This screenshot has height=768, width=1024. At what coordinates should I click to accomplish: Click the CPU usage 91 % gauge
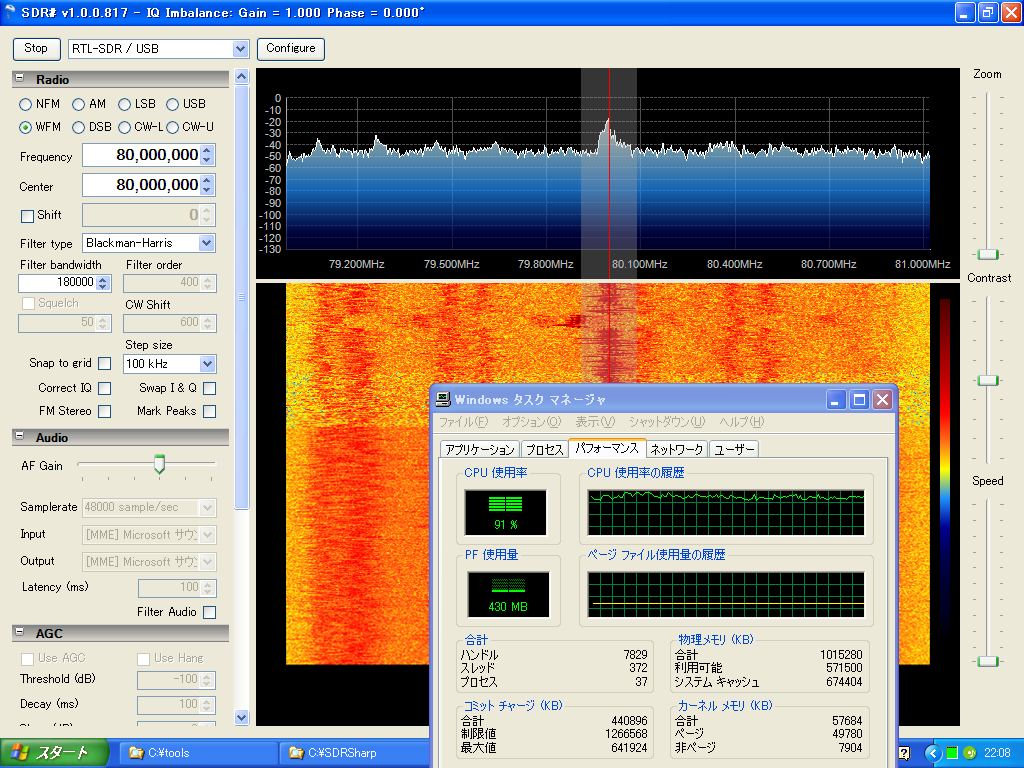[505, 513]
